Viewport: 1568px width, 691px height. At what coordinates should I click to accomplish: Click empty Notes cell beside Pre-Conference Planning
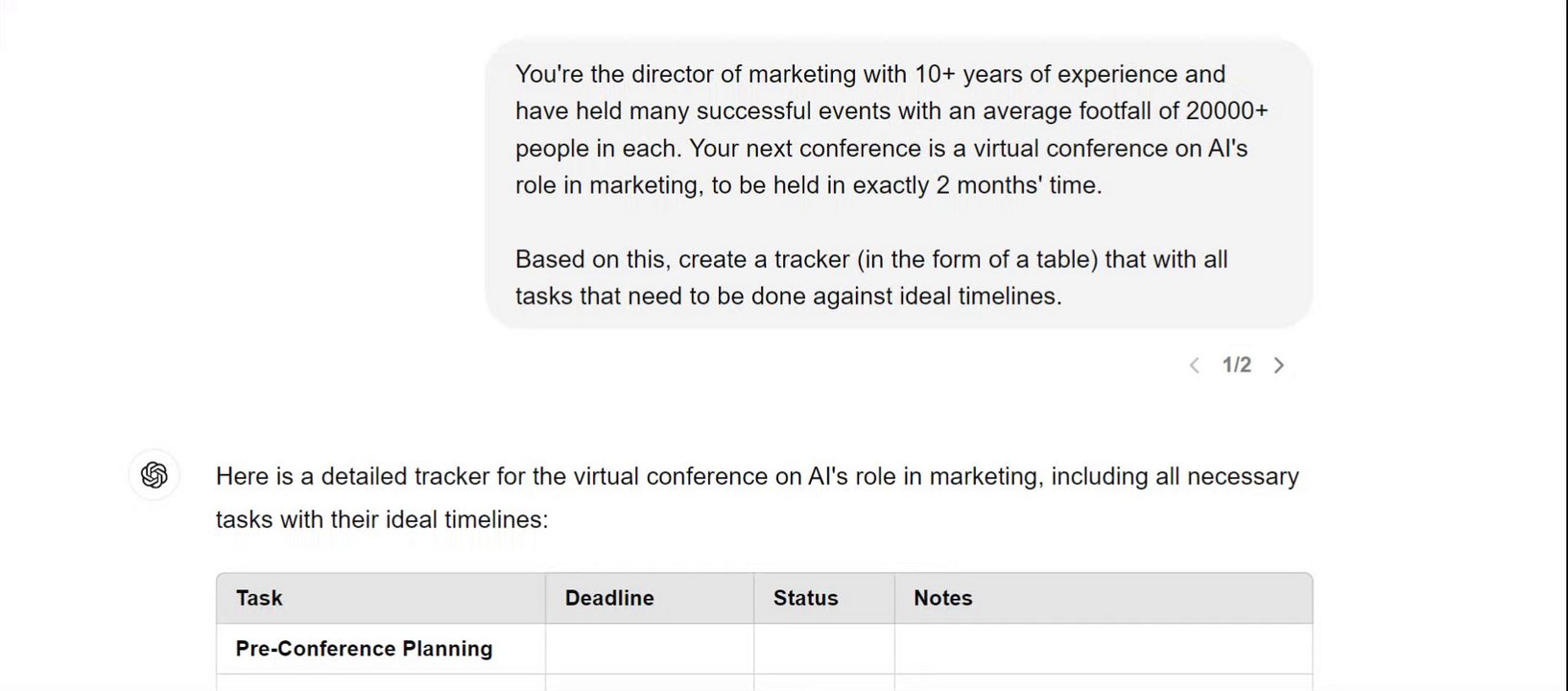pos(1102,649)
